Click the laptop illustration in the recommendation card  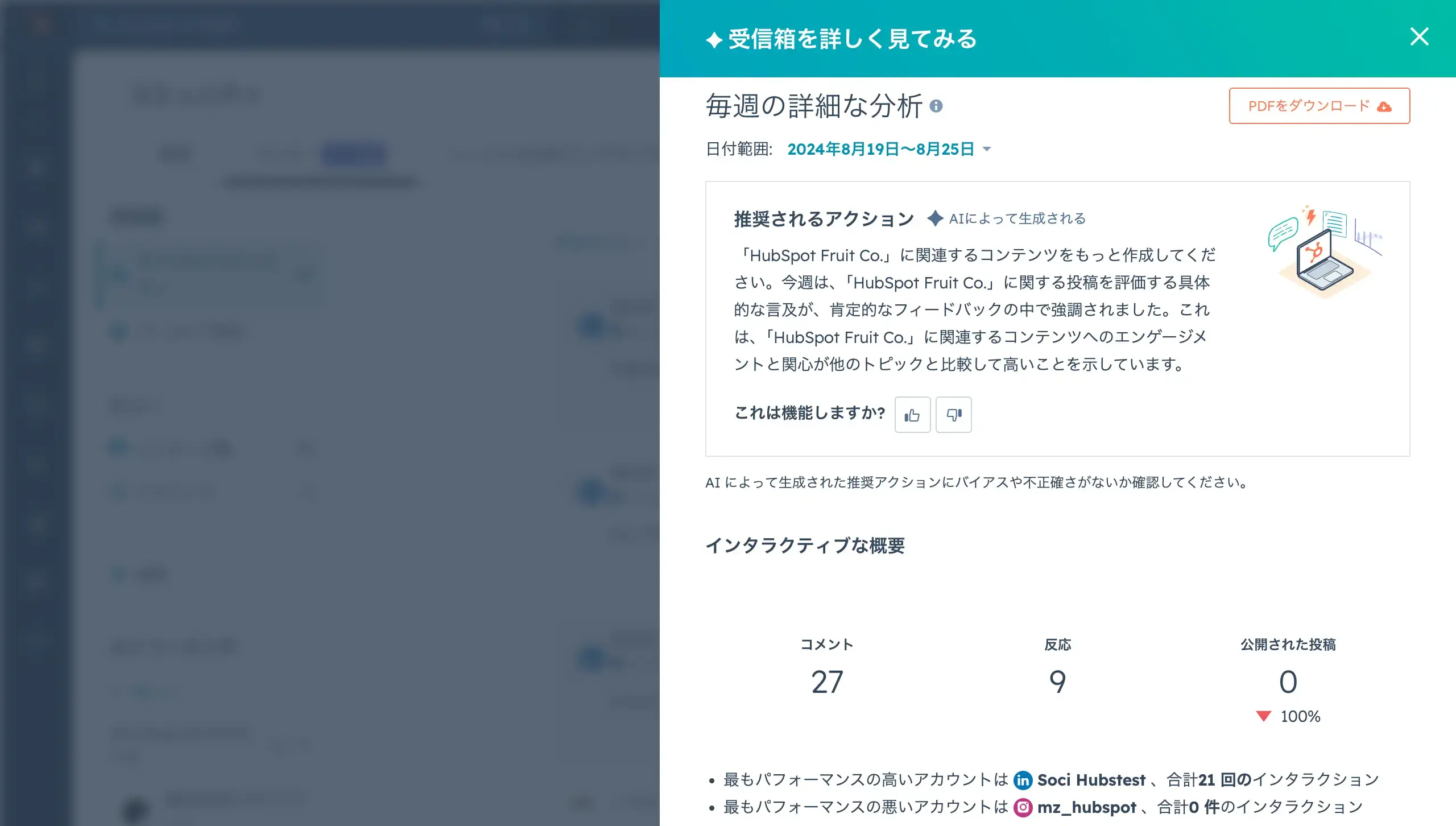point(1324,251)
